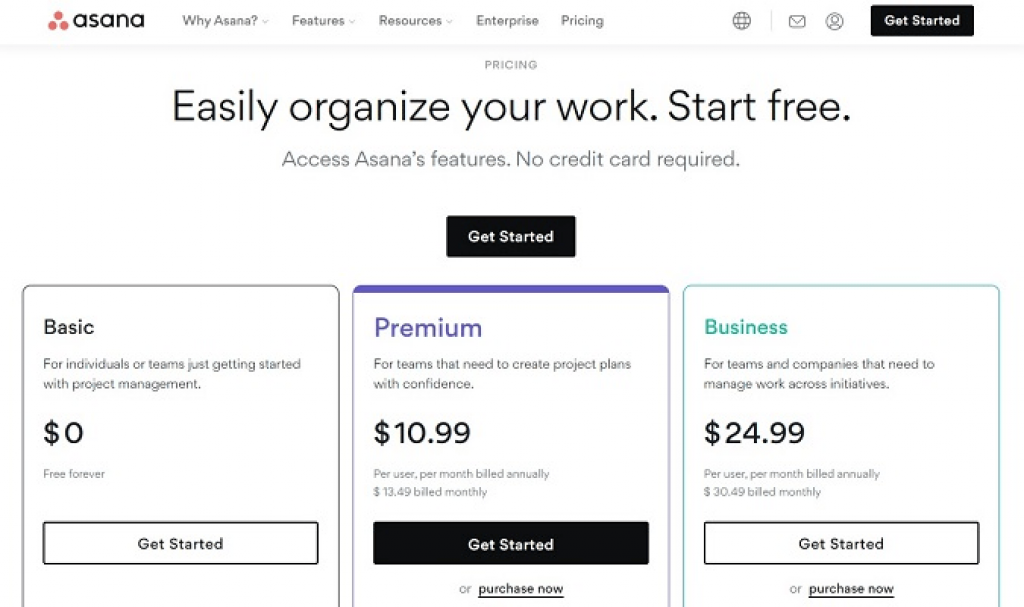Expand the Features dropdown menu

(322, 21)
